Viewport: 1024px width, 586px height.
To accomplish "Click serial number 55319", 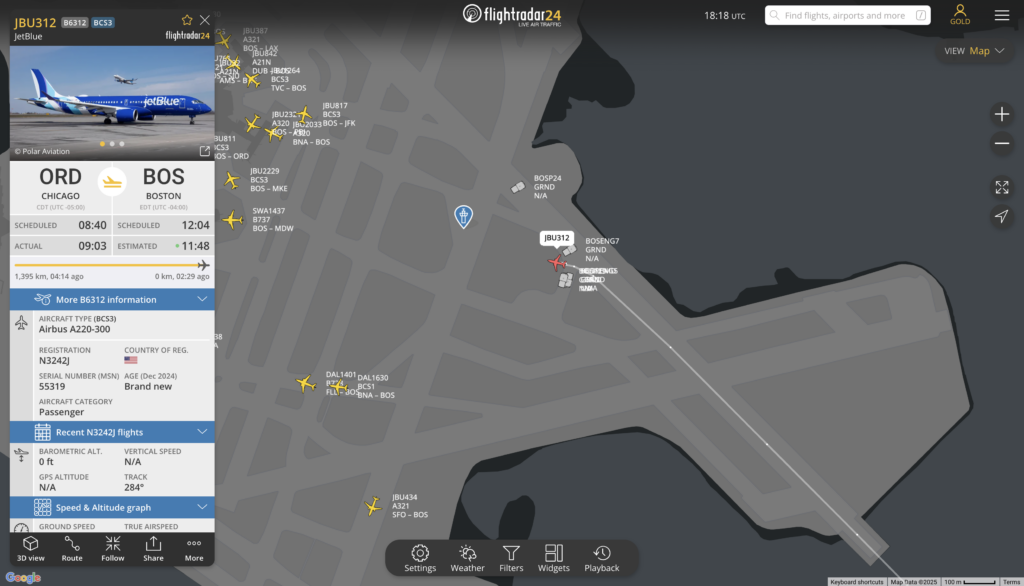I will point(52,386).
